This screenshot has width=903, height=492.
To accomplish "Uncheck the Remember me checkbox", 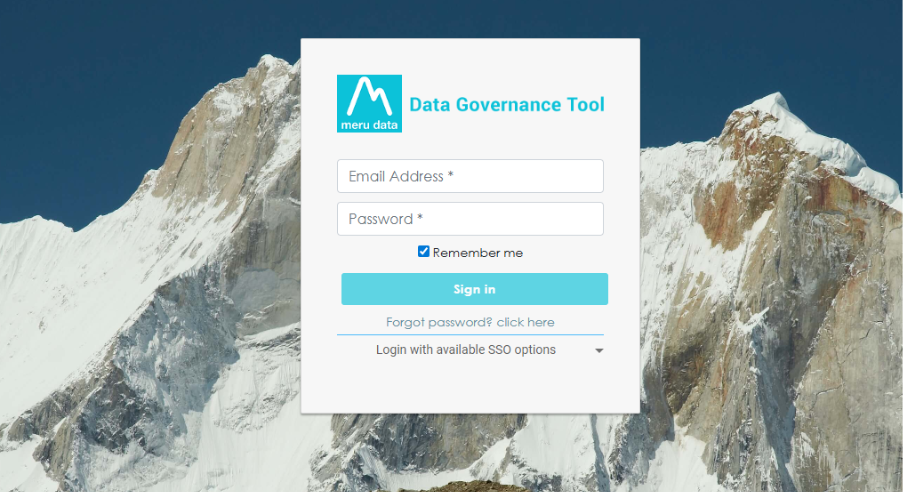I will 424,252.
